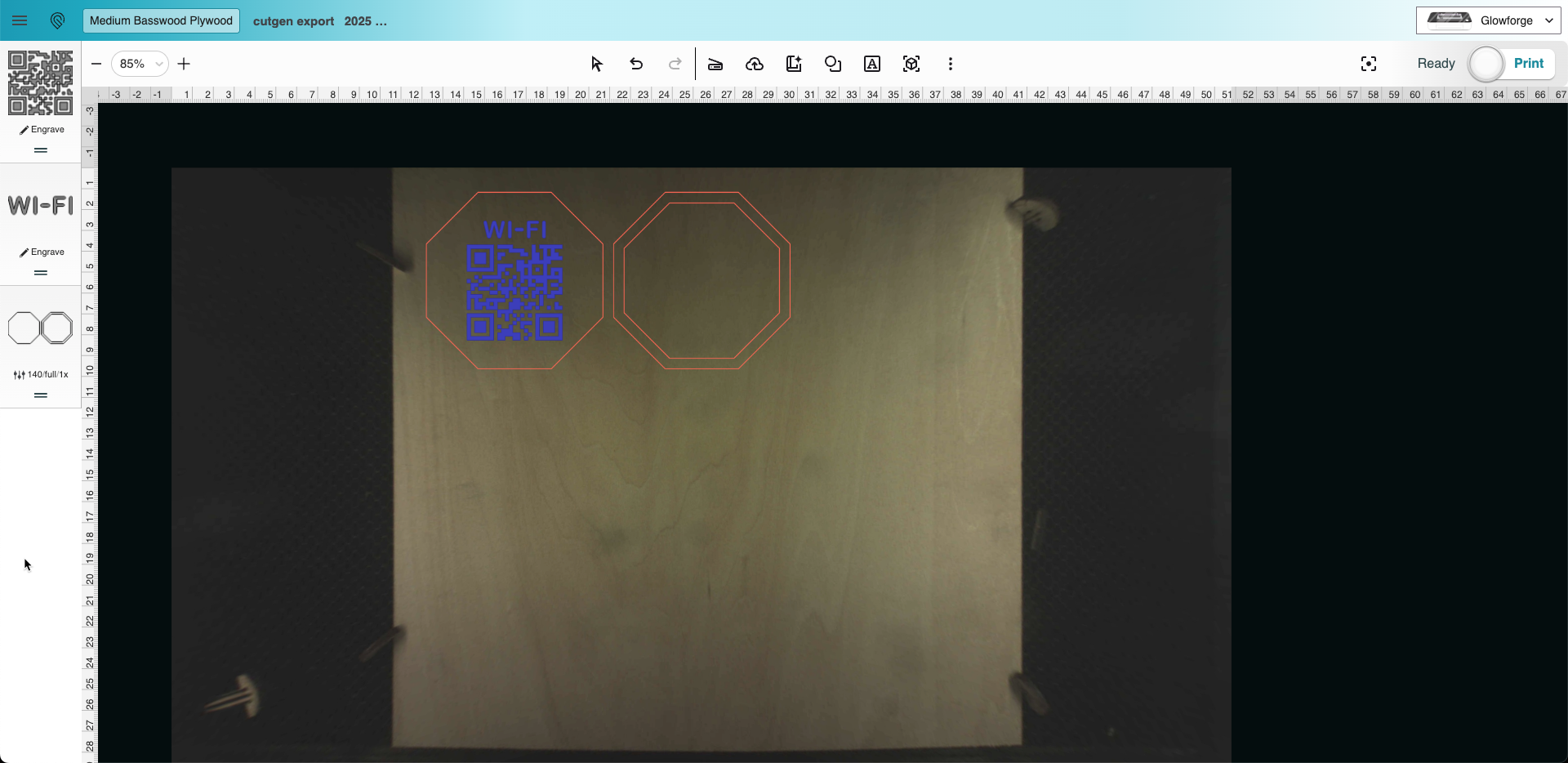This screenshot has height=763, width=1568.
Task: Add text with the text tool
Action: (x=872, y=64)
